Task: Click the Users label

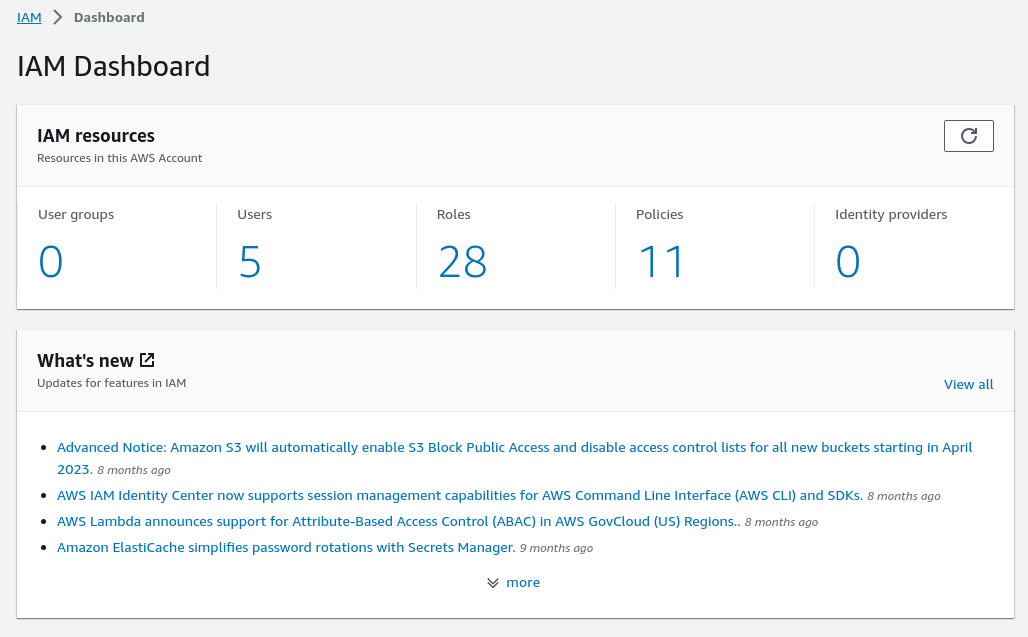Action: (254, 214)
